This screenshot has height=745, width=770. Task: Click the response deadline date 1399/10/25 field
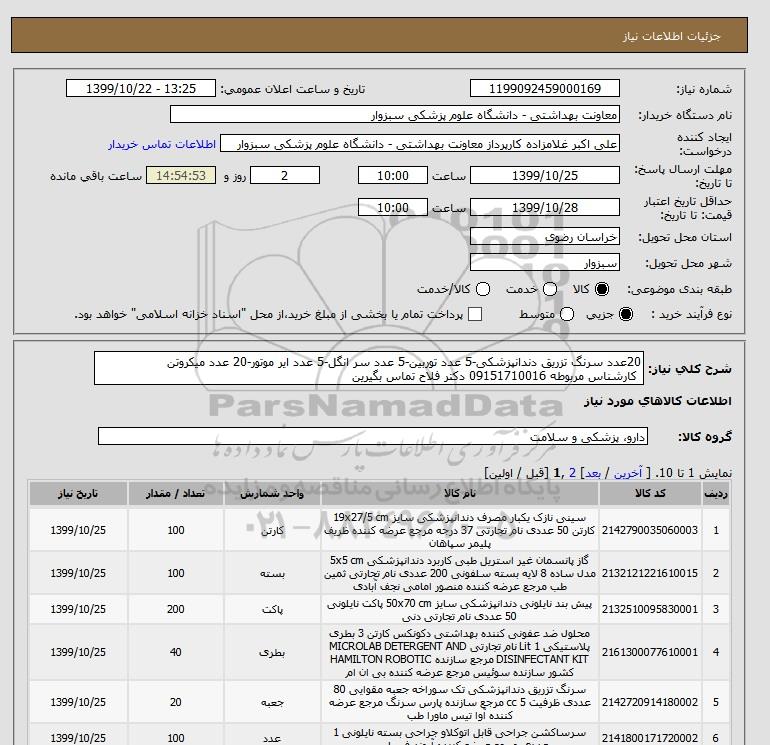point(545,175)
